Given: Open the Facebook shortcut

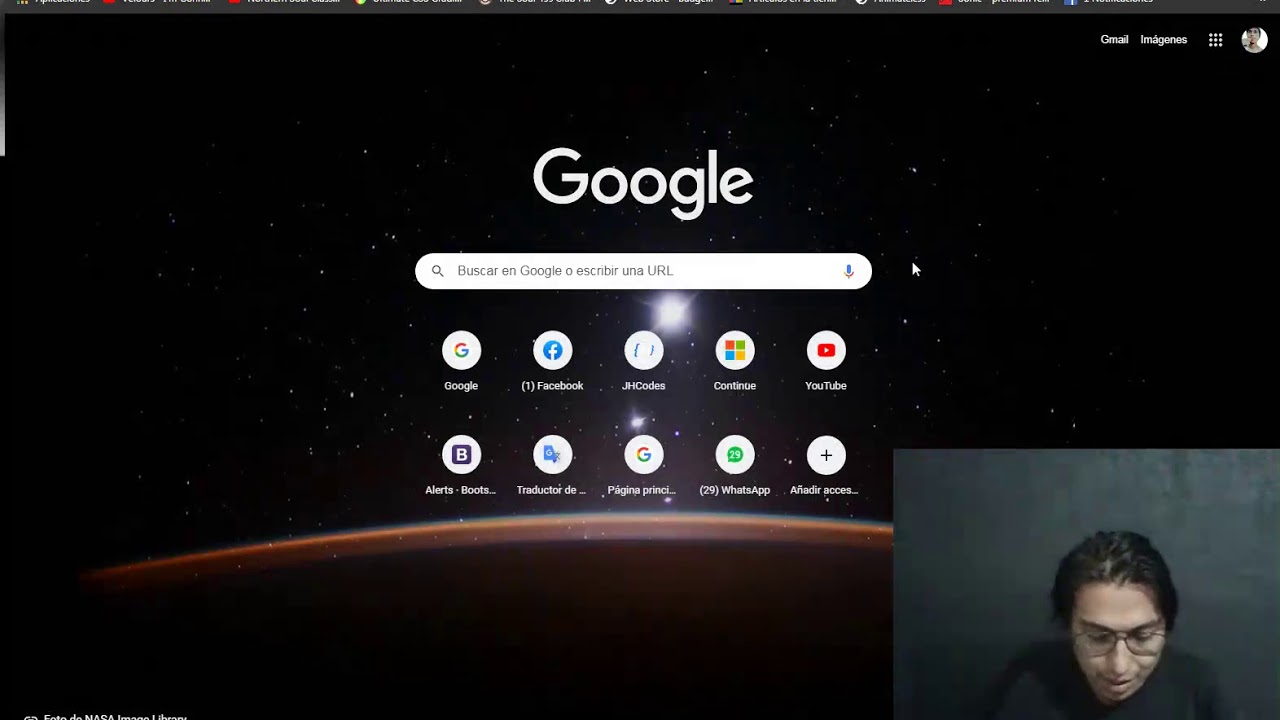Looking at the screenshot, I should click(x=552, y=351).
